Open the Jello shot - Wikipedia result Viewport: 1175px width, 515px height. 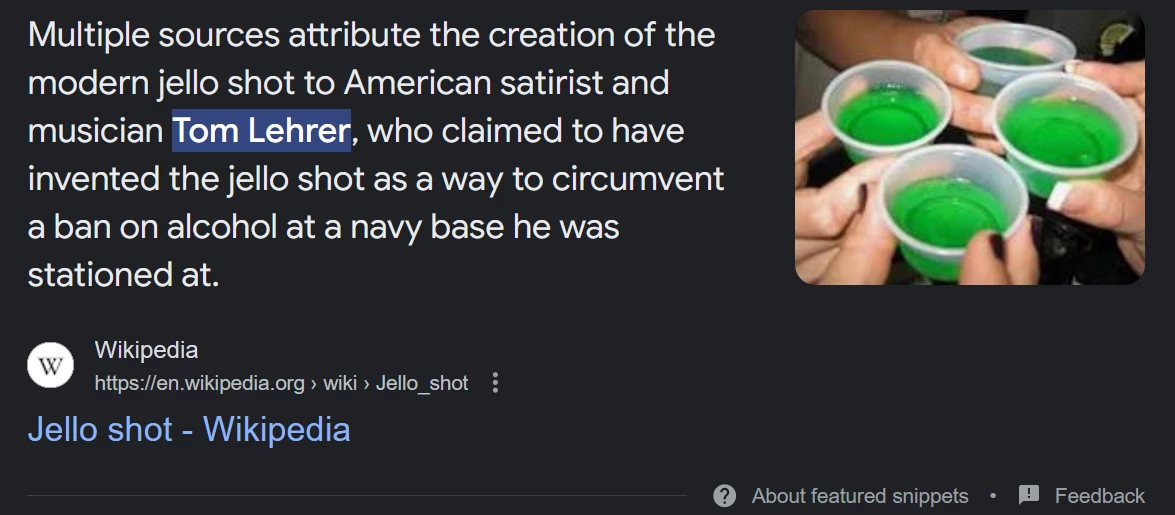click(189, 430)
